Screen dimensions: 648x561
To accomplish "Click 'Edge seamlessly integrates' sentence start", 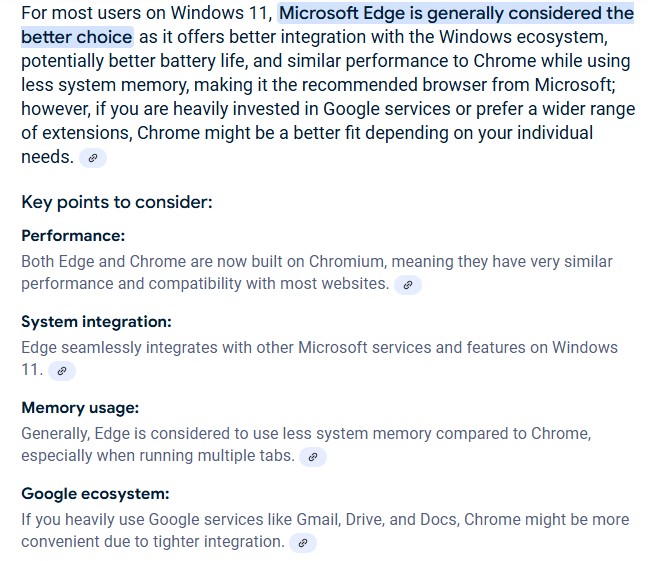I will point(119,348).
